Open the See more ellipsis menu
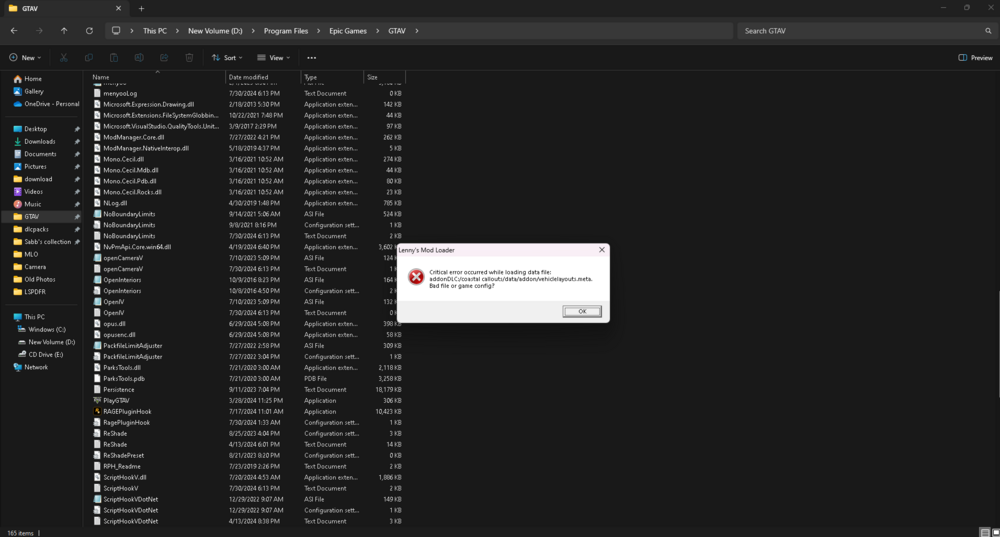Image resolution: width=1000 pixels, height=537 pixels. click(x=311, y=57)
